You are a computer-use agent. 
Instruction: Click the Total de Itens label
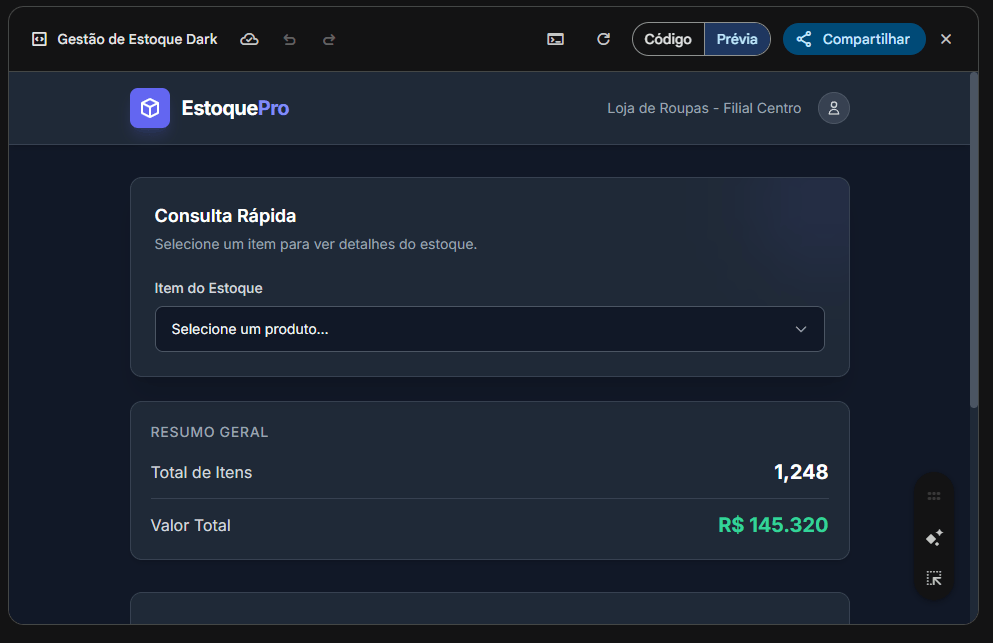point(201,473)
